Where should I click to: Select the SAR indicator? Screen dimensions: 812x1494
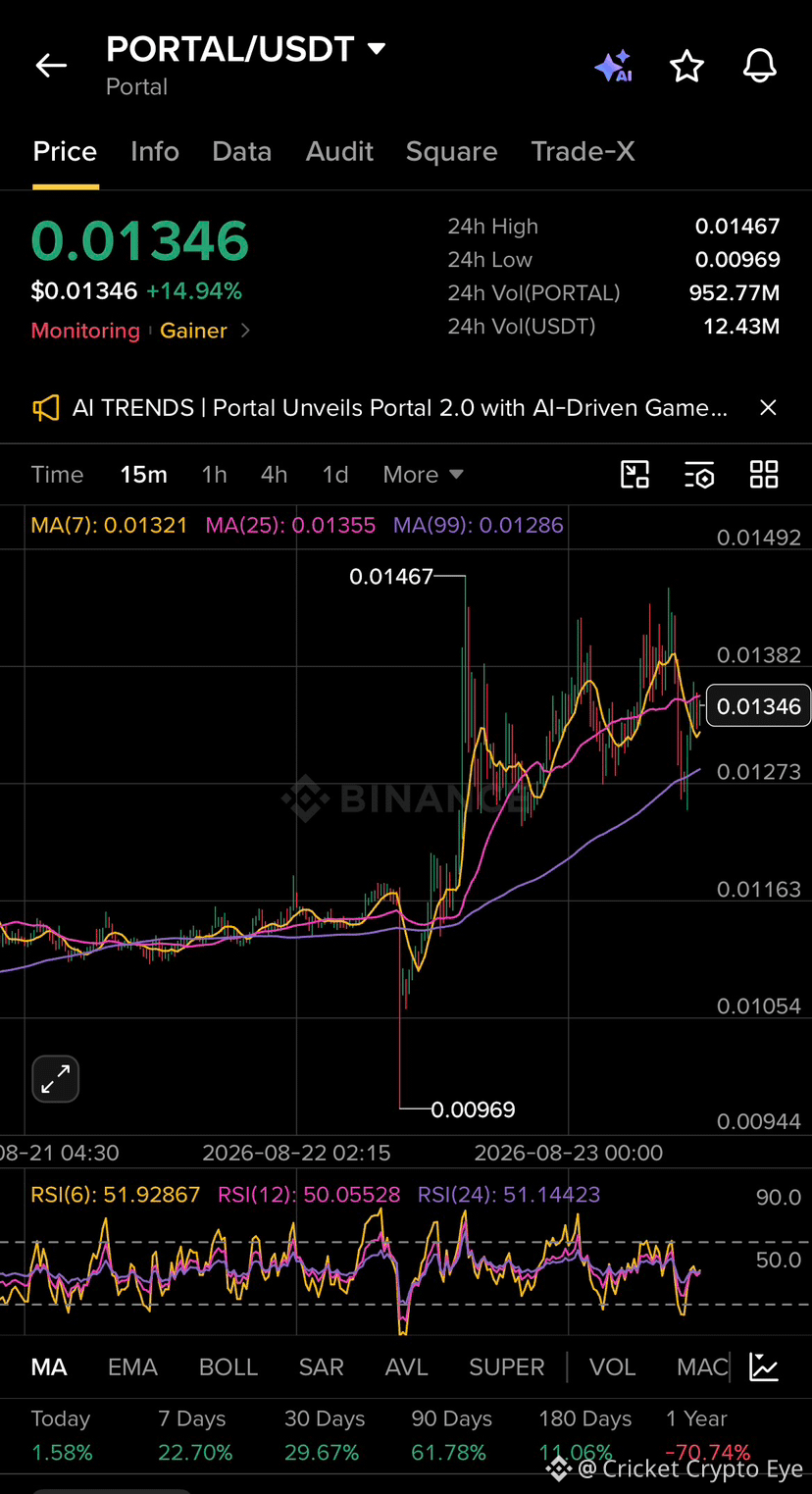click(322, 1367)
